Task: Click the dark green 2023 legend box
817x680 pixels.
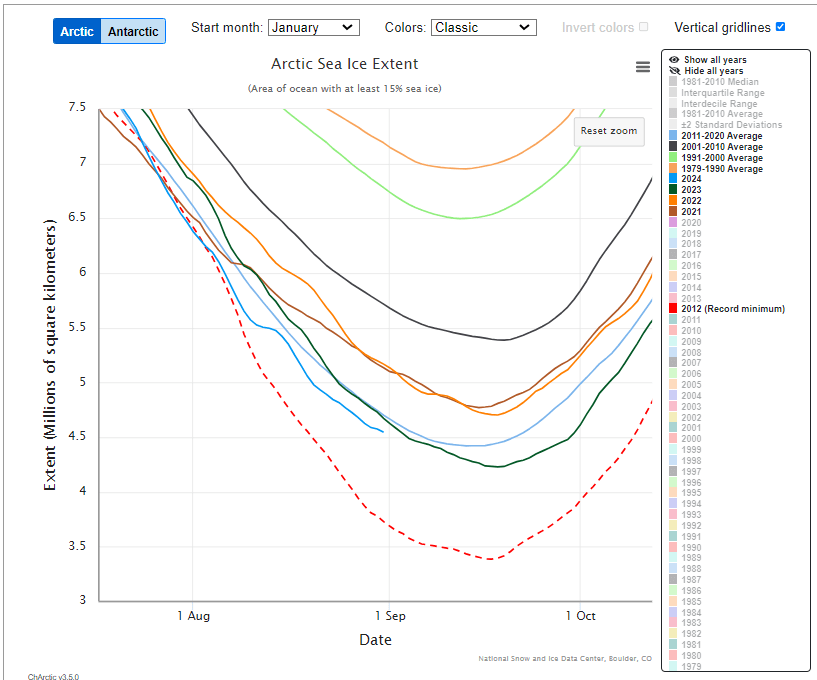Action: click(674, 190)
